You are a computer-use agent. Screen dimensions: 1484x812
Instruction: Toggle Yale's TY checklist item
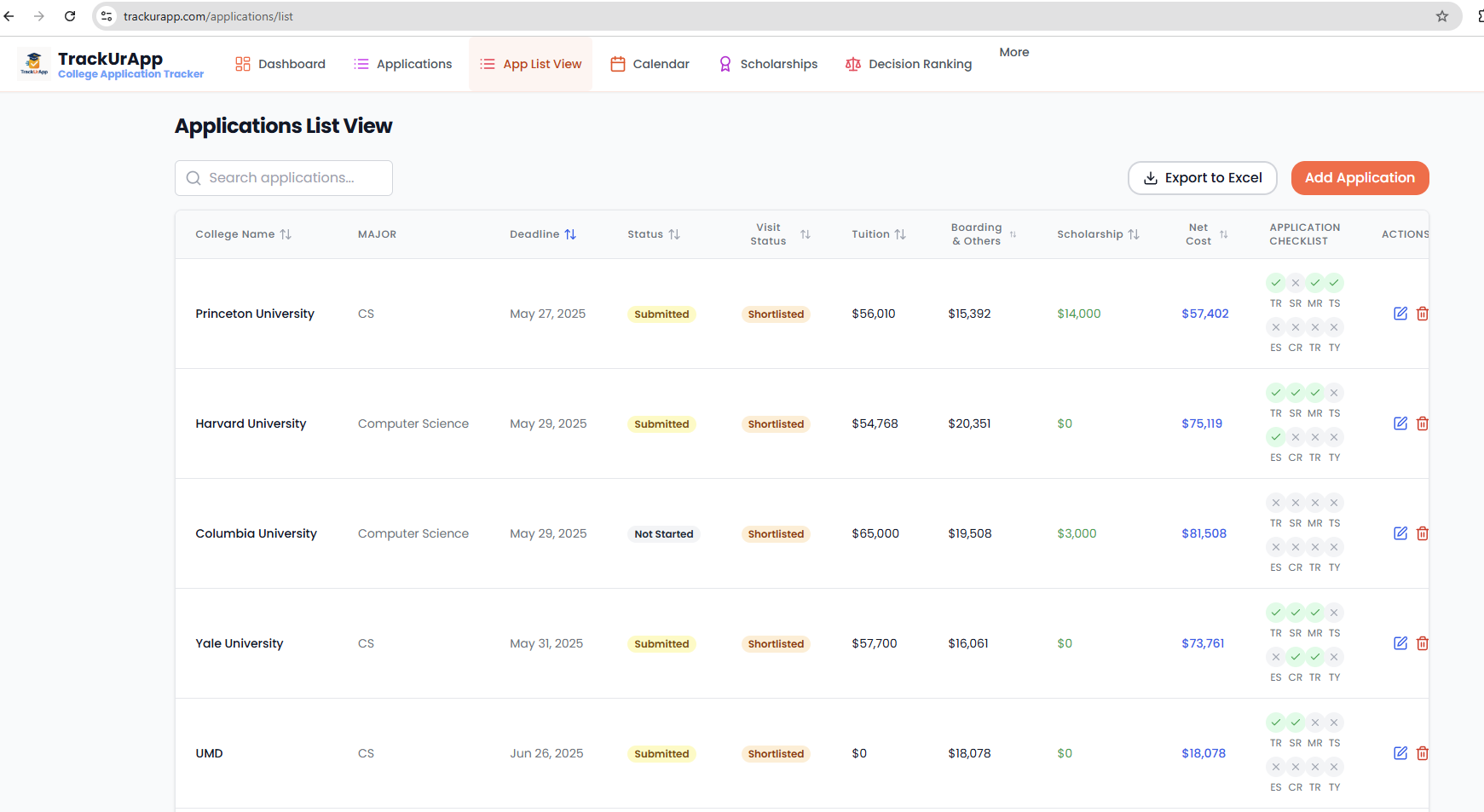[x=1335, y=657]
